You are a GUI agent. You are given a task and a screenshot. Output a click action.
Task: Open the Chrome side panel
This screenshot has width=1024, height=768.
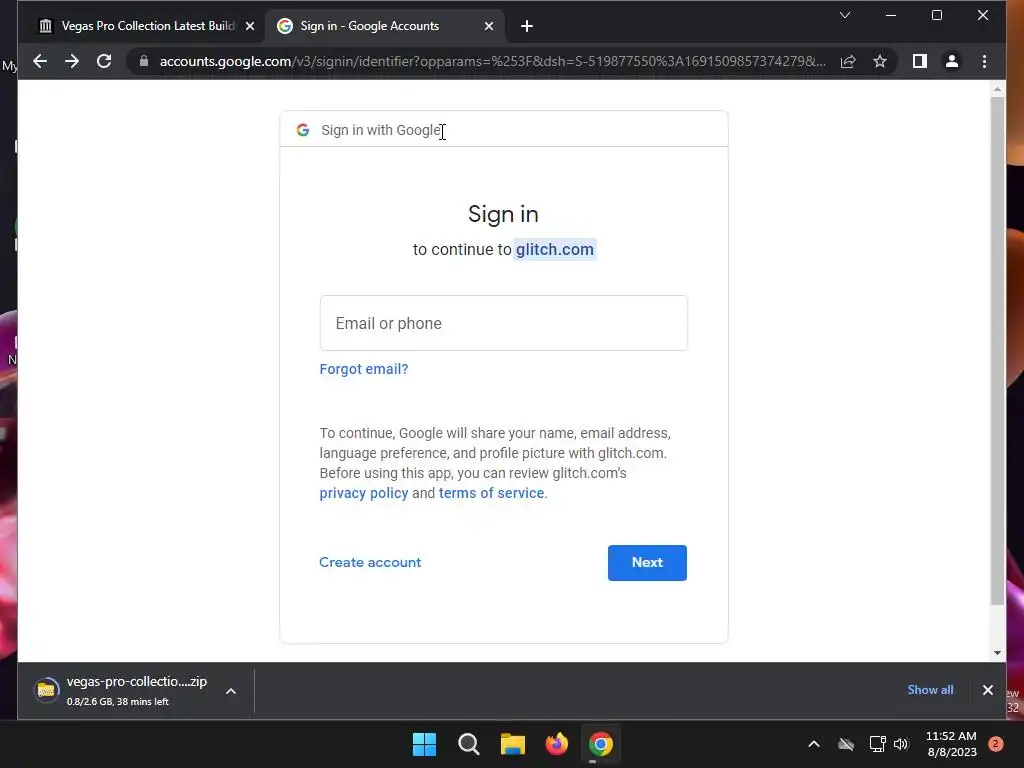920,61
